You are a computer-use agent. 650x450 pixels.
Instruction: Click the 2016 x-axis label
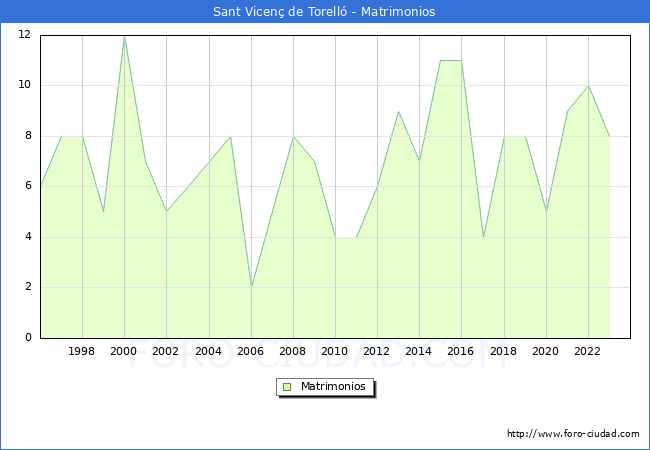coord(461,351)
